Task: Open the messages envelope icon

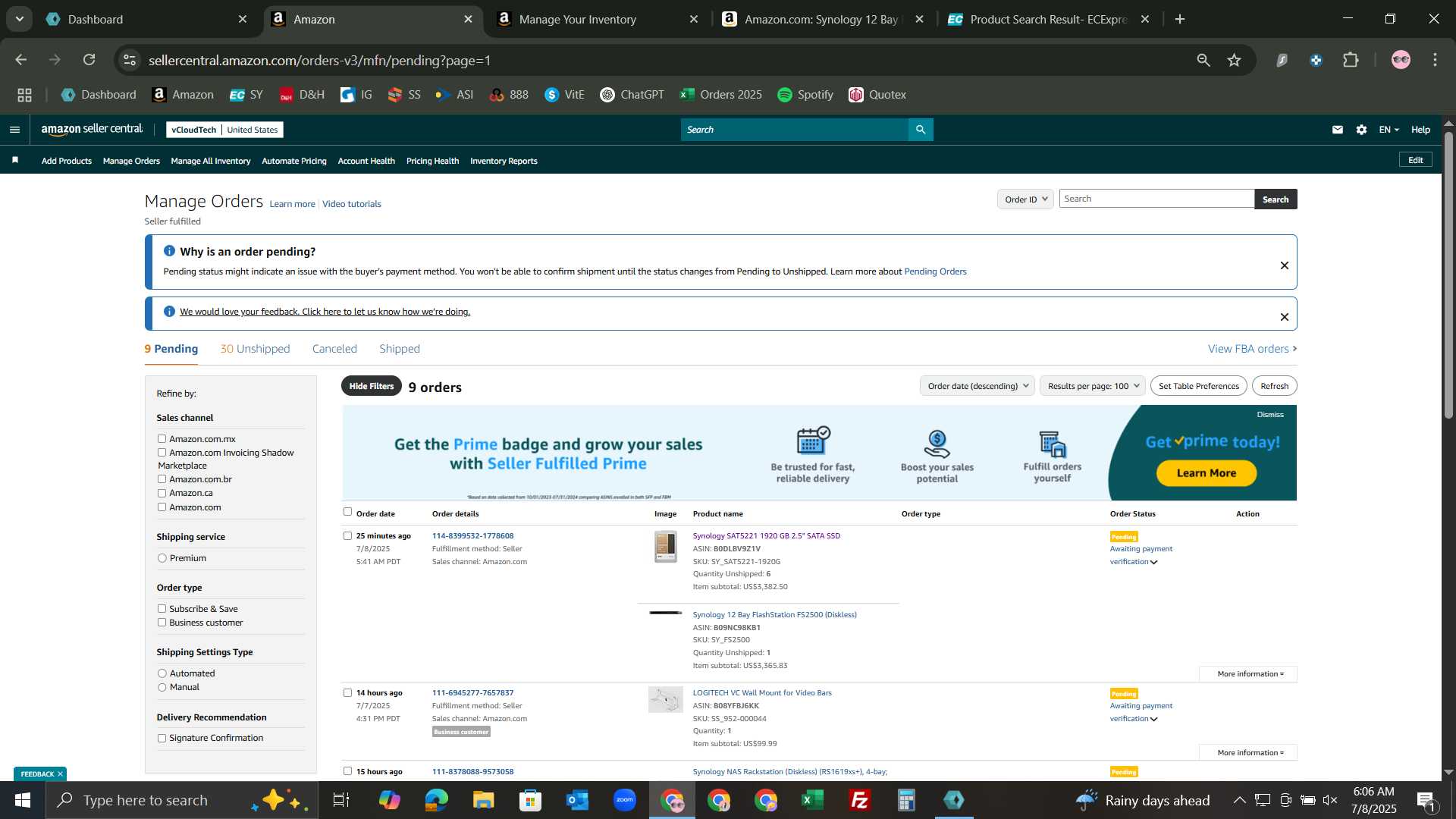Action: click(x=1338, y=130)
